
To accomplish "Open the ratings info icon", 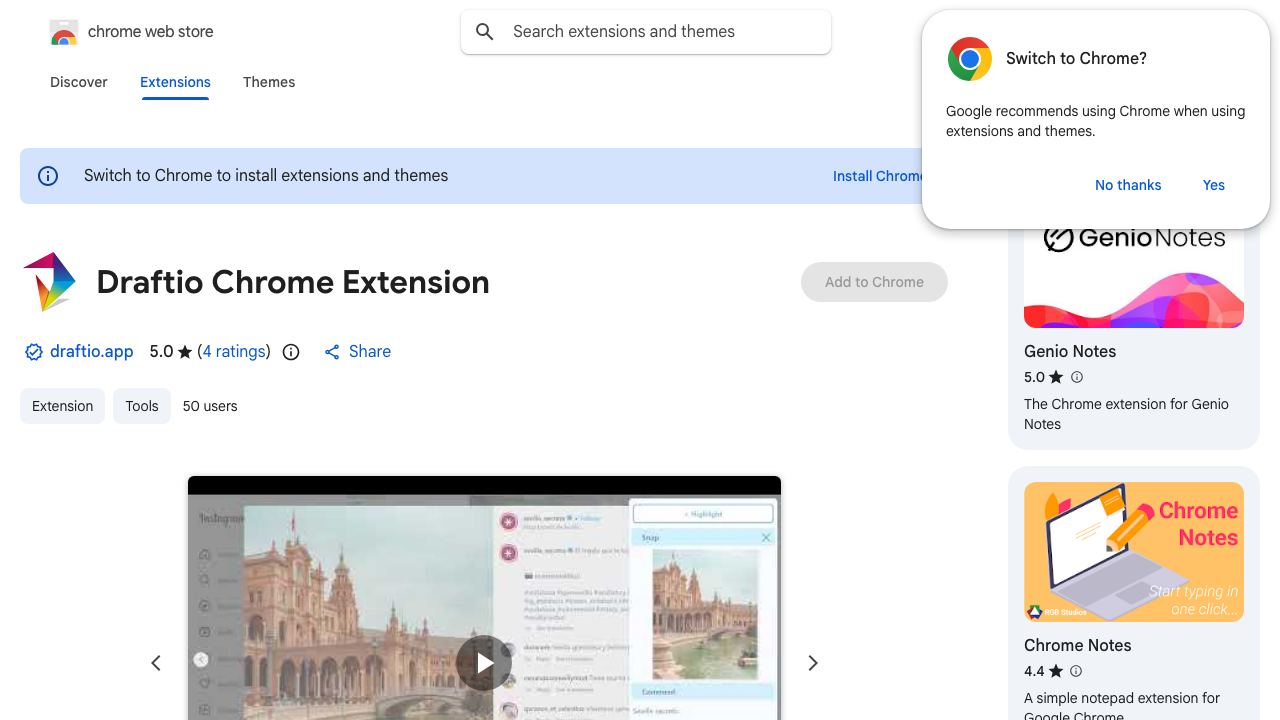I will point(291,352).
